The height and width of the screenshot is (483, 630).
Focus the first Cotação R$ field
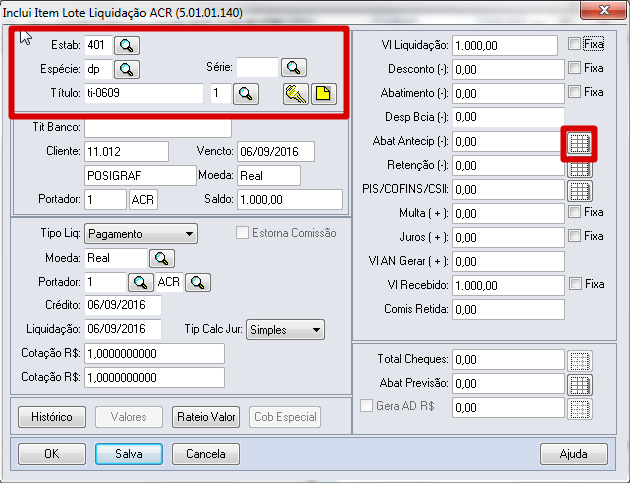(154, 354)
